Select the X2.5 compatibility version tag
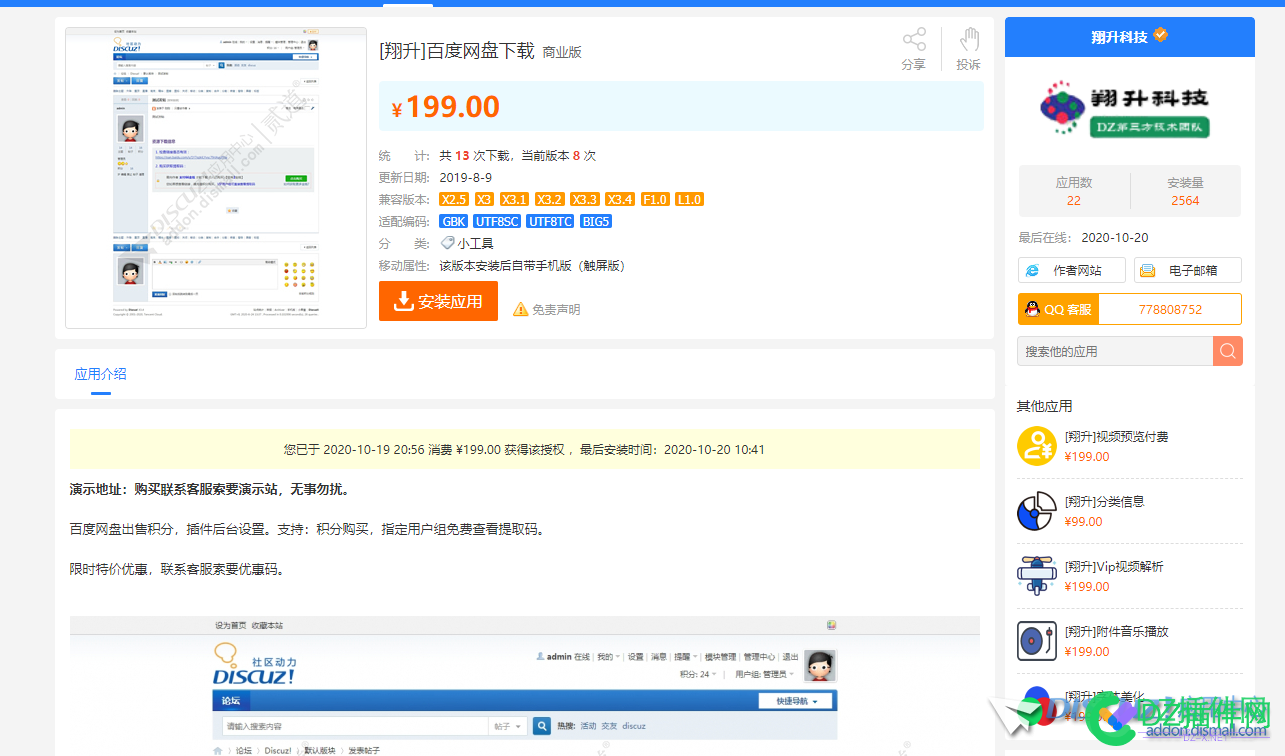Viewport: 1285px width, 756px height. [x=454, y=199]
